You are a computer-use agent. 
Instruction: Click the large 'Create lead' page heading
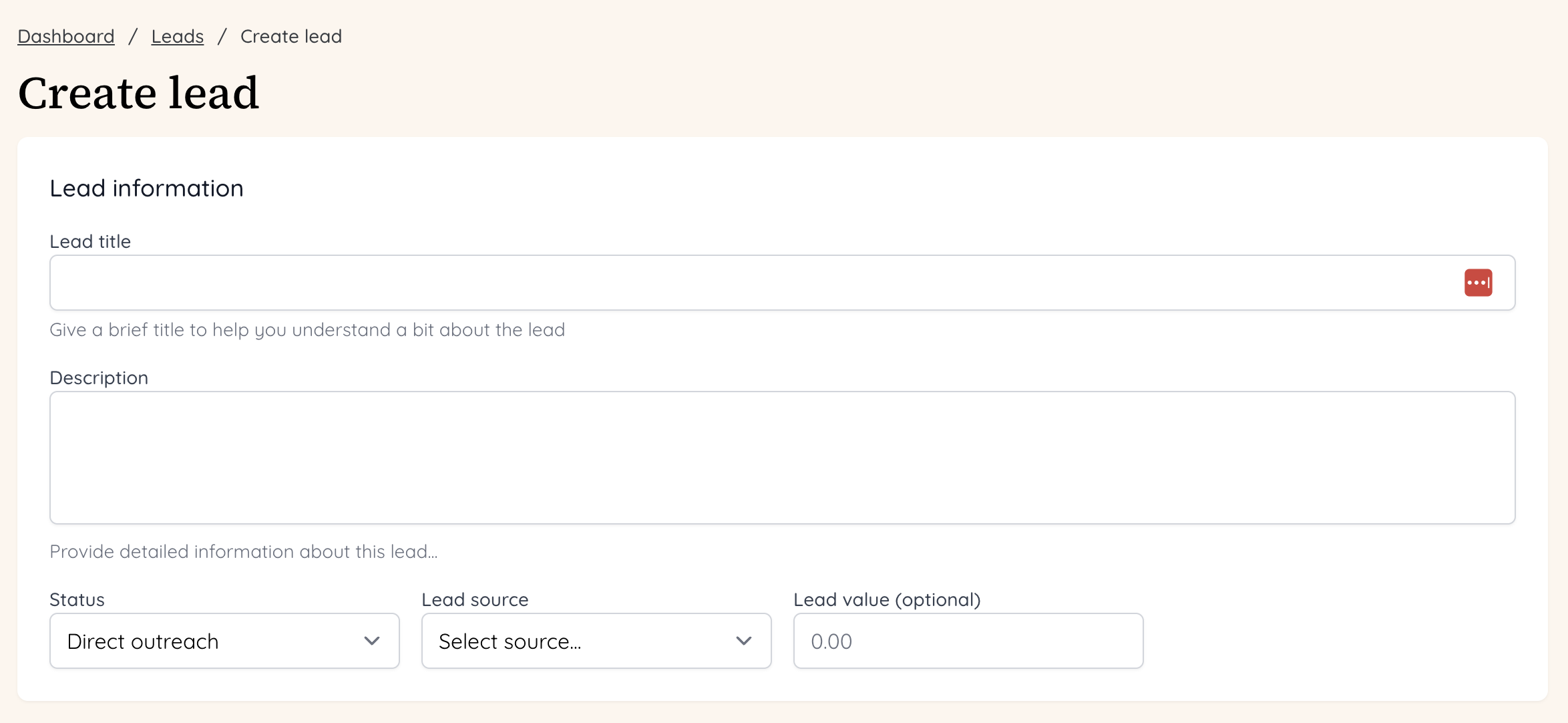point(138,93)
